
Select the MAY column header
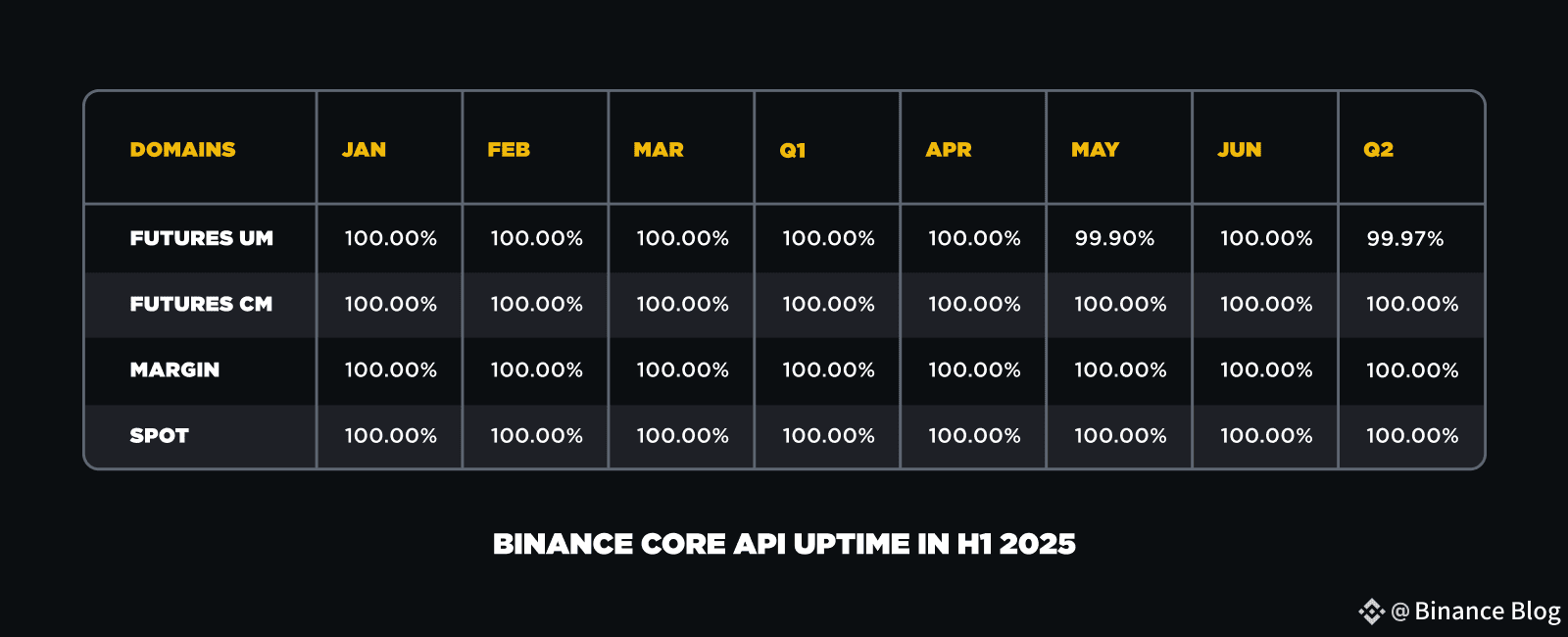pos(1095,149)
